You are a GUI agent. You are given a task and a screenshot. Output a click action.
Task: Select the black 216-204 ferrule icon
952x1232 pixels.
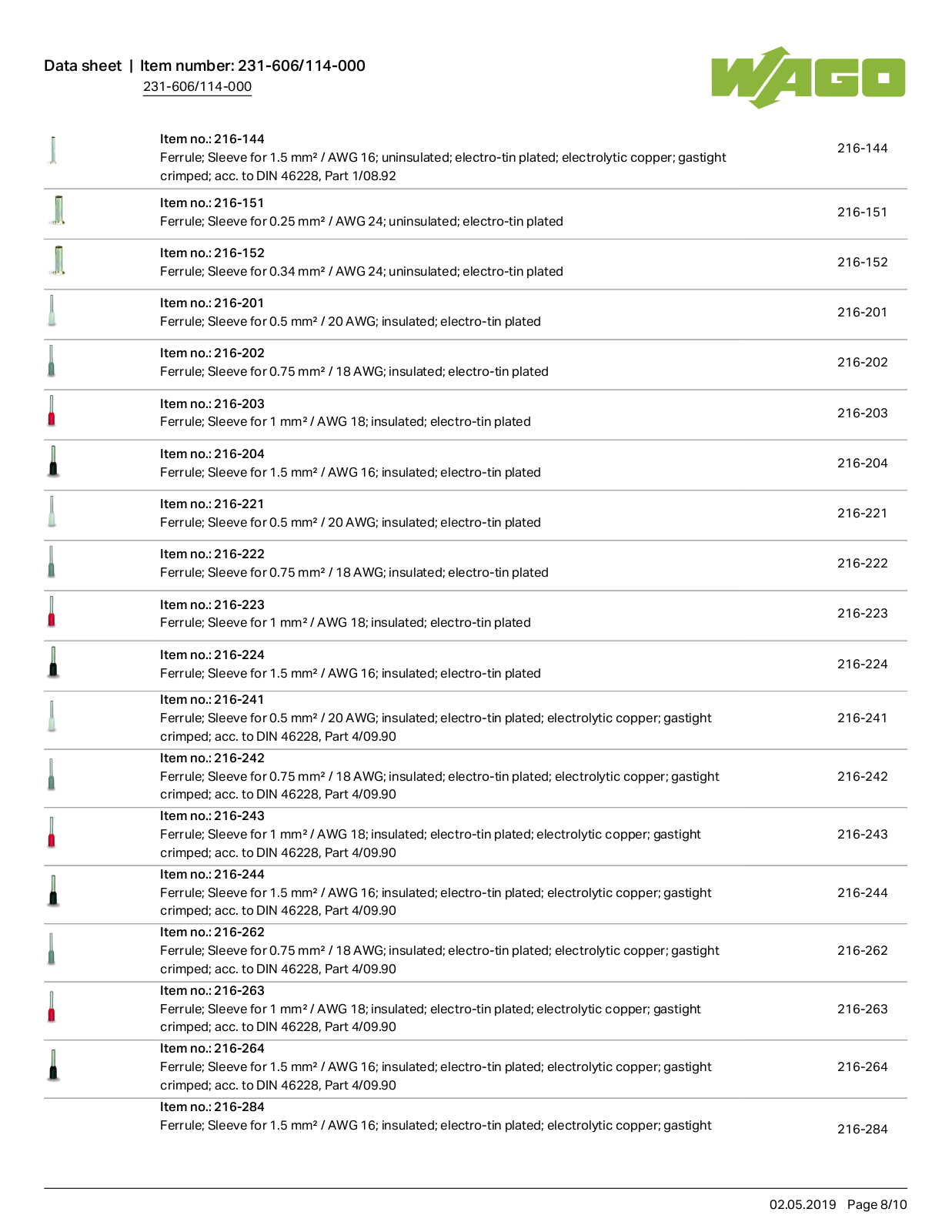(x=53, y=461)
